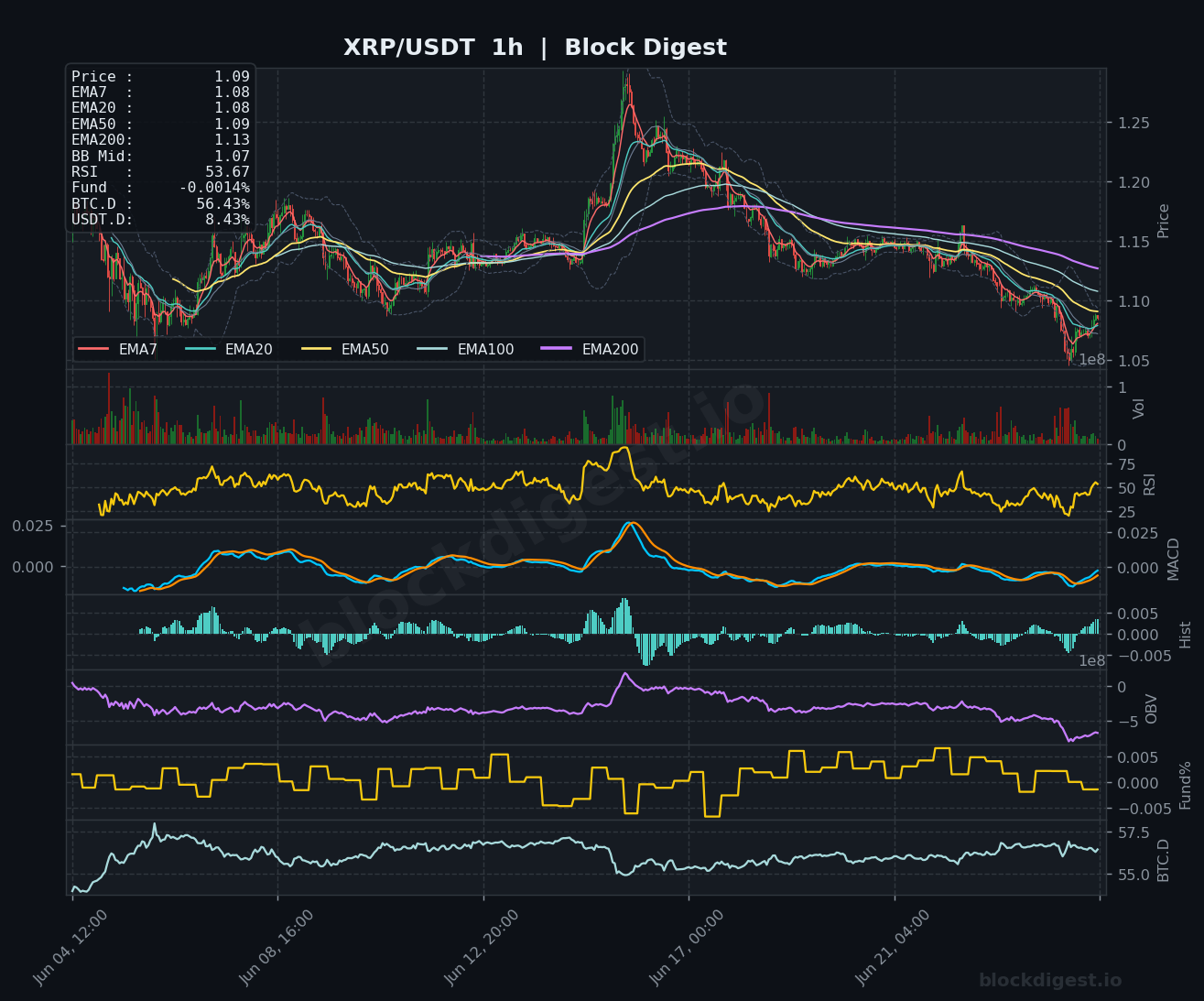Click the 1.10 price tick

coord(1133,301)
